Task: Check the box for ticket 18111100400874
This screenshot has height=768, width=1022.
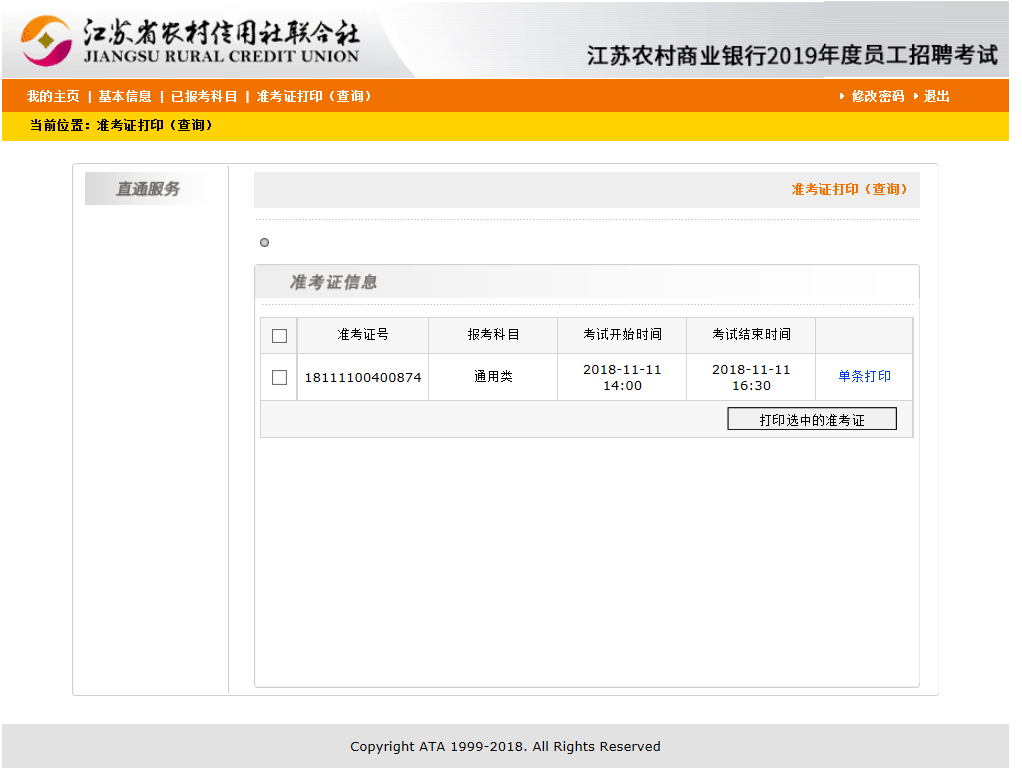Action: click(279, 377)
